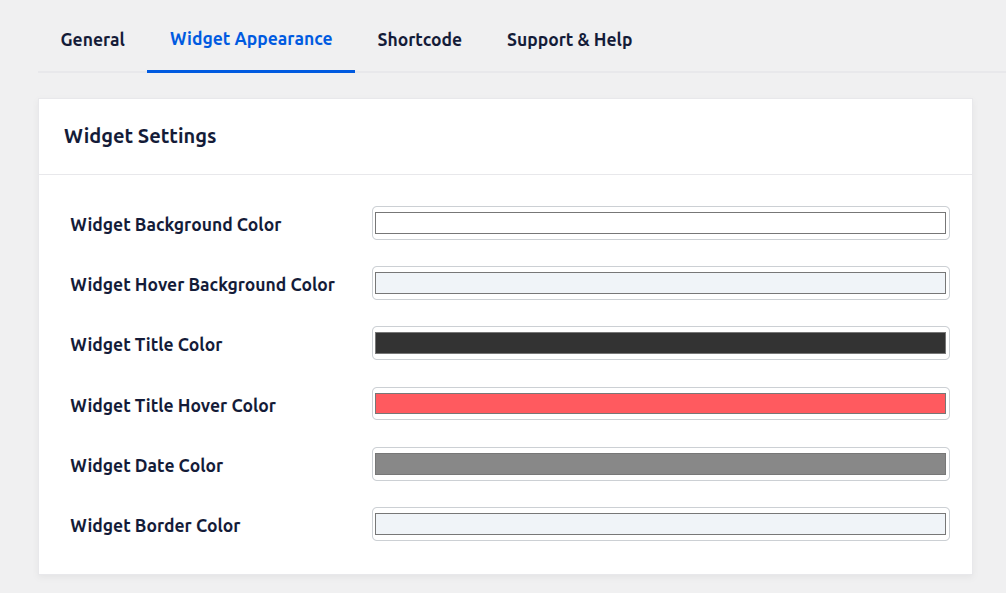This screenshot has width=1006, height=593.
Task: Click the blue underline below Widget Appearance
Action: click(x=251, y=71)
